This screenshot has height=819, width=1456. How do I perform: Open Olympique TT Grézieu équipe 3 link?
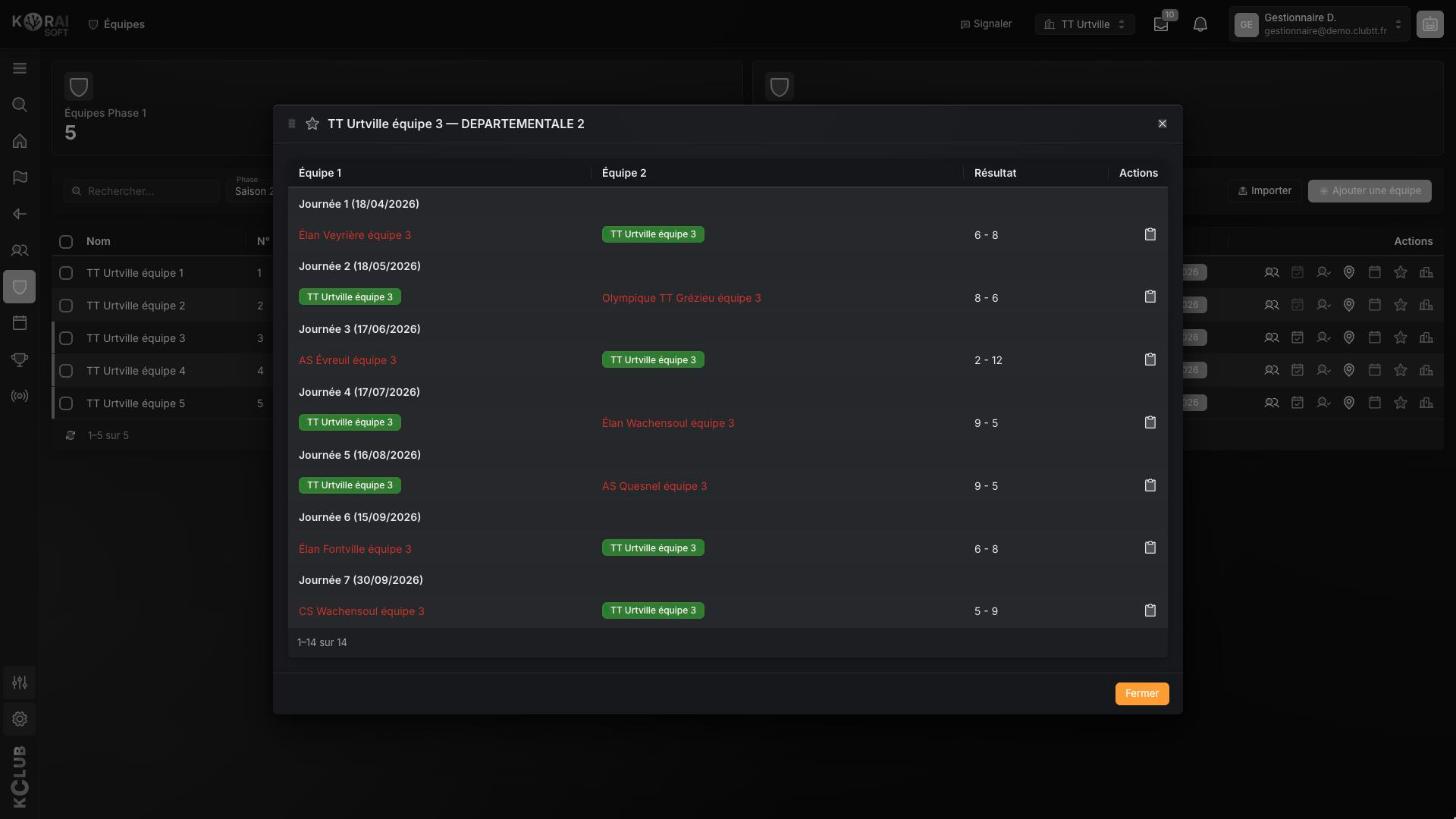pyautogui.click(x=681, y=298)
